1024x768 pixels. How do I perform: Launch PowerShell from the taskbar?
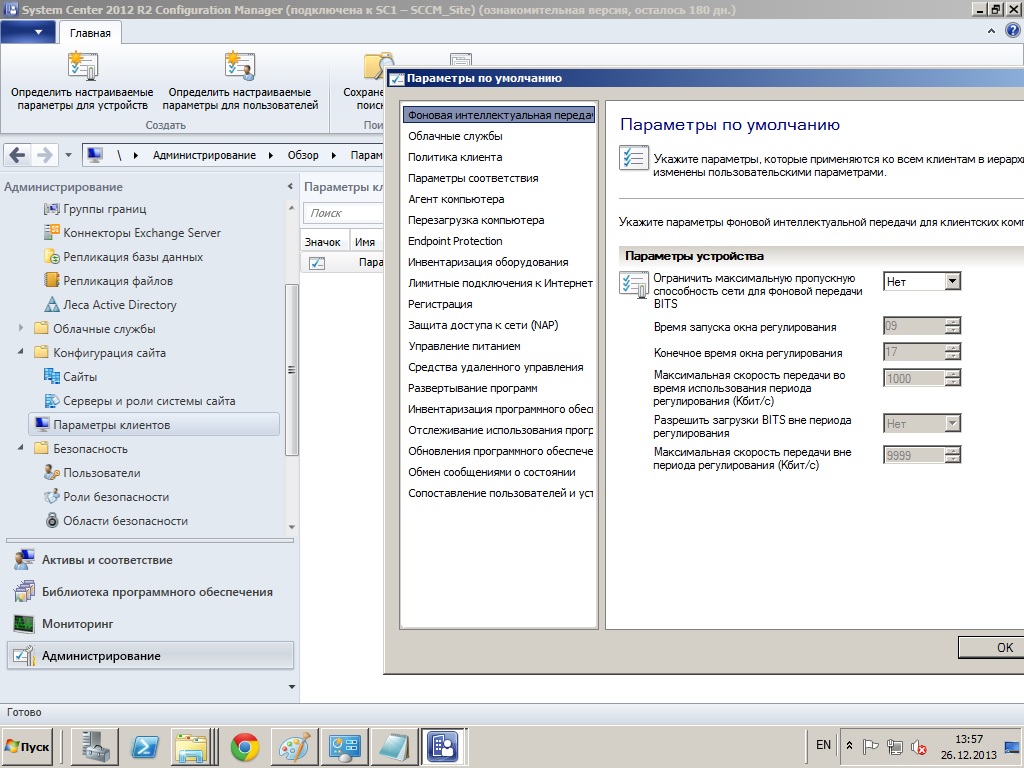(144, 746)
